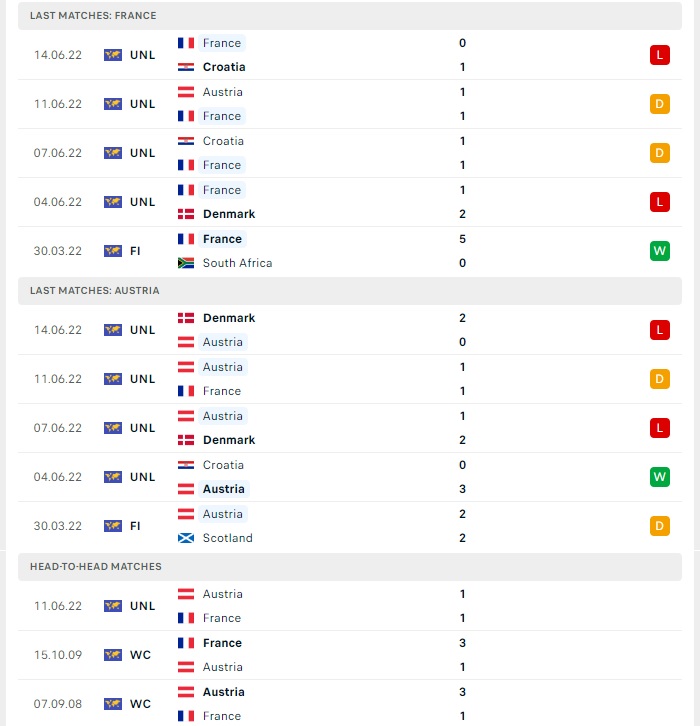Image resolution: width=700 pixels, height=726 pixels.
Task: Select the Last Matches: Austria header
Action: click(x=350, y=291)
